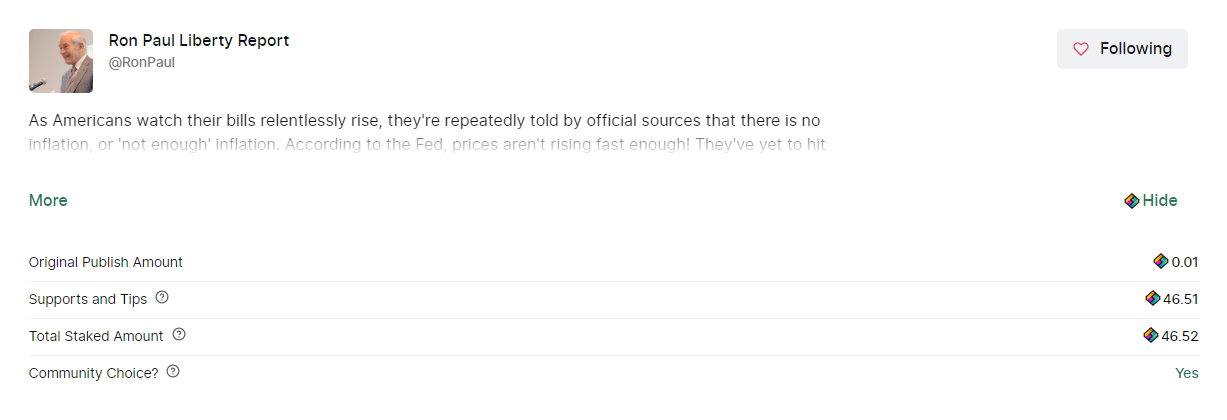Click the LBC credit icon beside Hide
This screenshot has width=1227, height=420.
pyautogui.click(x=1132, y=201)
